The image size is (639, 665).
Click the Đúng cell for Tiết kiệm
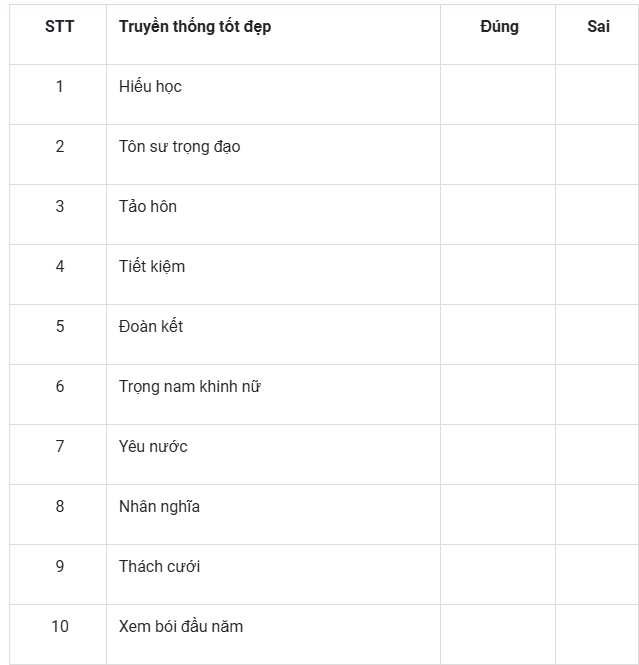498,274
